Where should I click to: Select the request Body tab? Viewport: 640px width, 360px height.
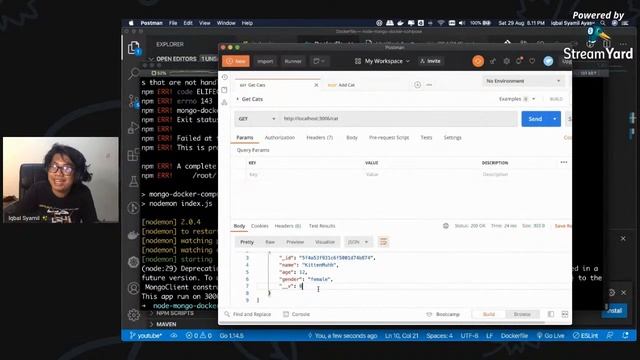[x=352, y=138]
